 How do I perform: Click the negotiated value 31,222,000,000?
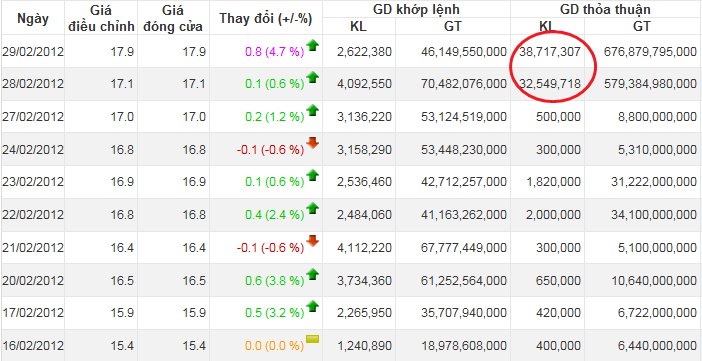click(x=654, y=182)
